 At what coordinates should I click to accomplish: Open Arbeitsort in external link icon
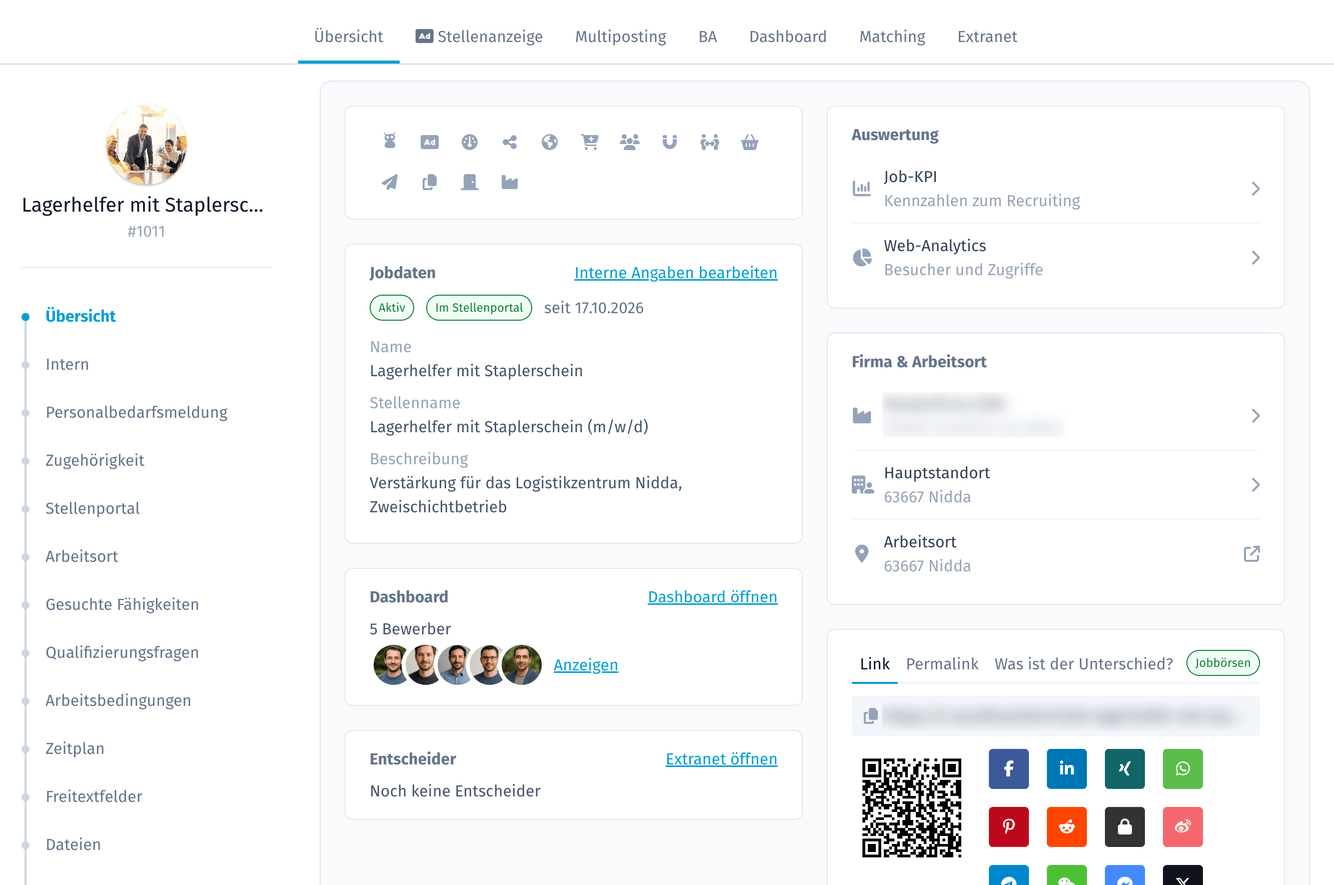[1251, 554]
